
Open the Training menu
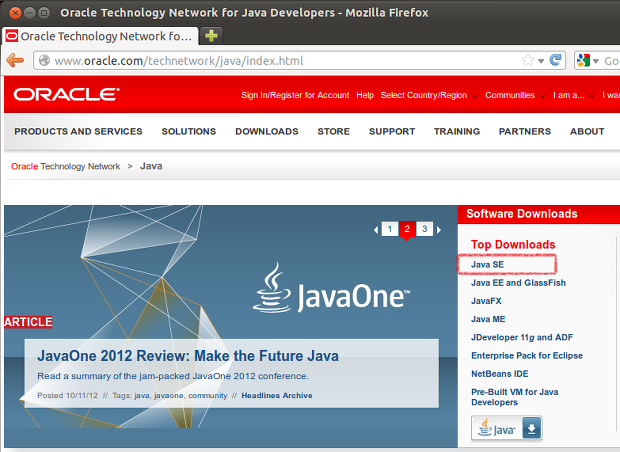[x=457, y=131]
